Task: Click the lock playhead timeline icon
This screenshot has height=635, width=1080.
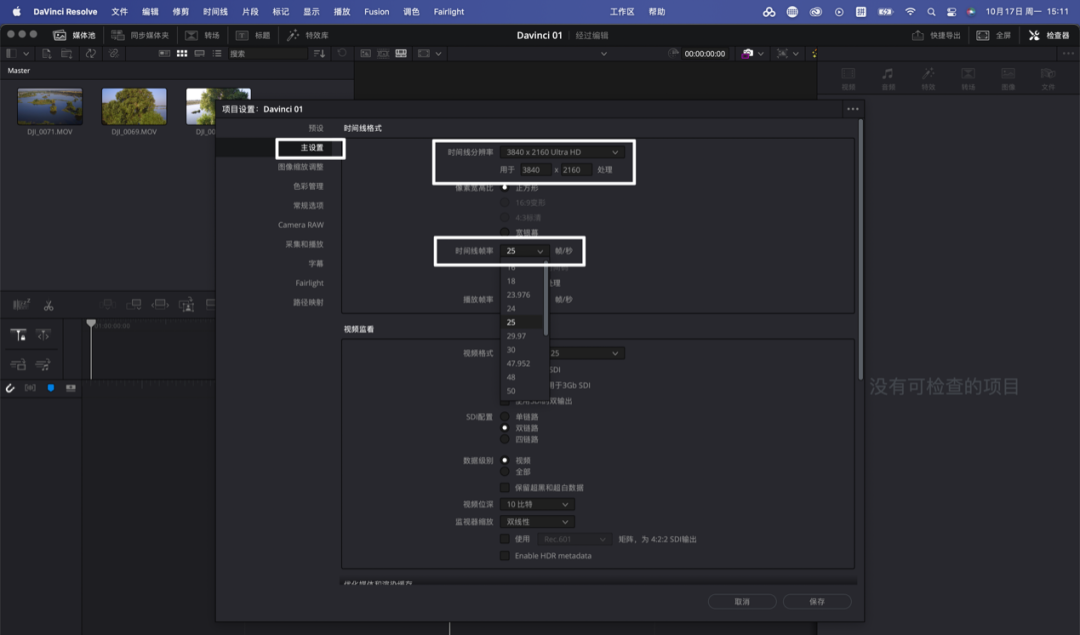Action: pos(19,335)
